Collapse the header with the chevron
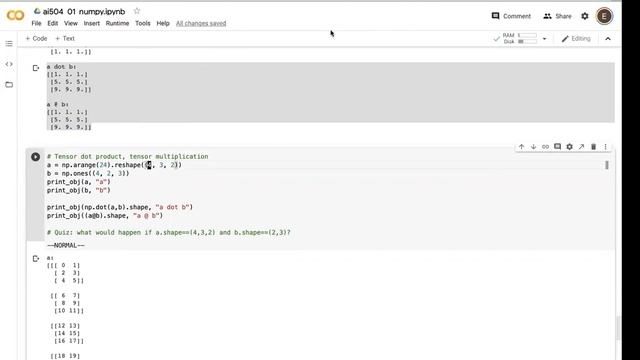Image resolution: width=640 pixels, height=360 pixels. 608,39
